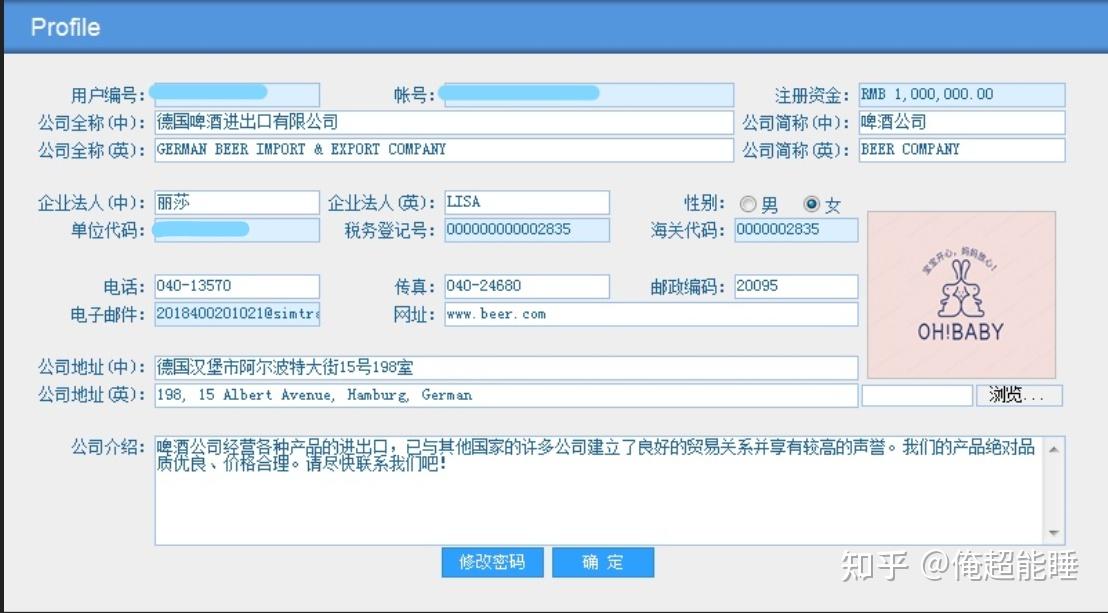
Task: Click the 税务登记号 tax registration field
Action: click(527, 230)
